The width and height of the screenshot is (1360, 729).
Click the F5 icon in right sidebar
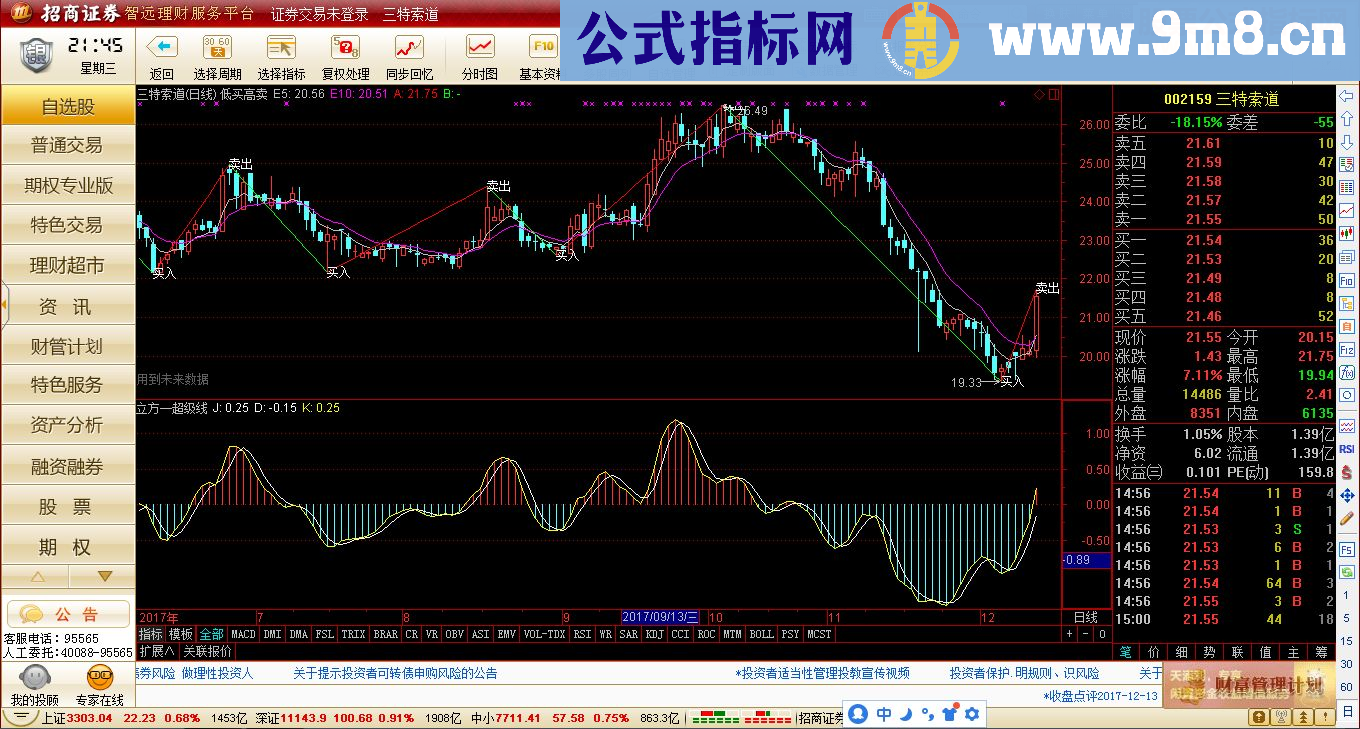pyautogui.click(x=1345, y=549)
